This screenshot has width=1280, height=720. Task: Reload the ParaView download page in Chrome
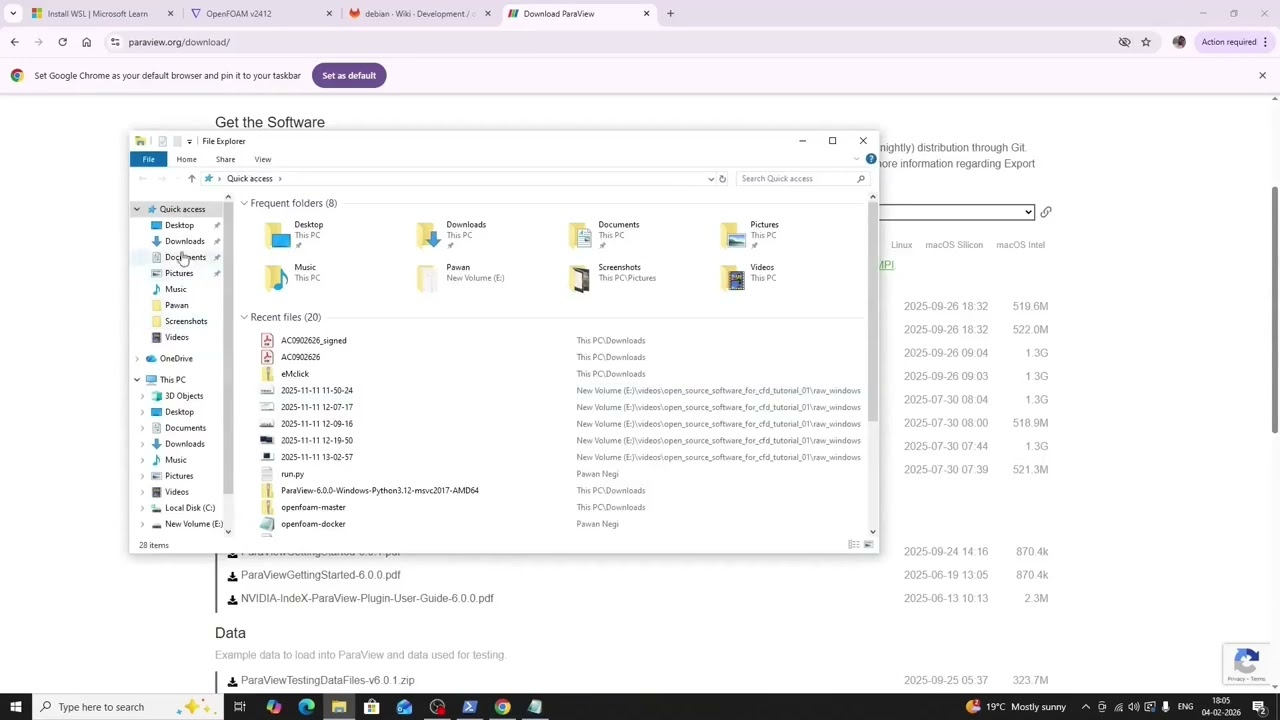[62, 42]
